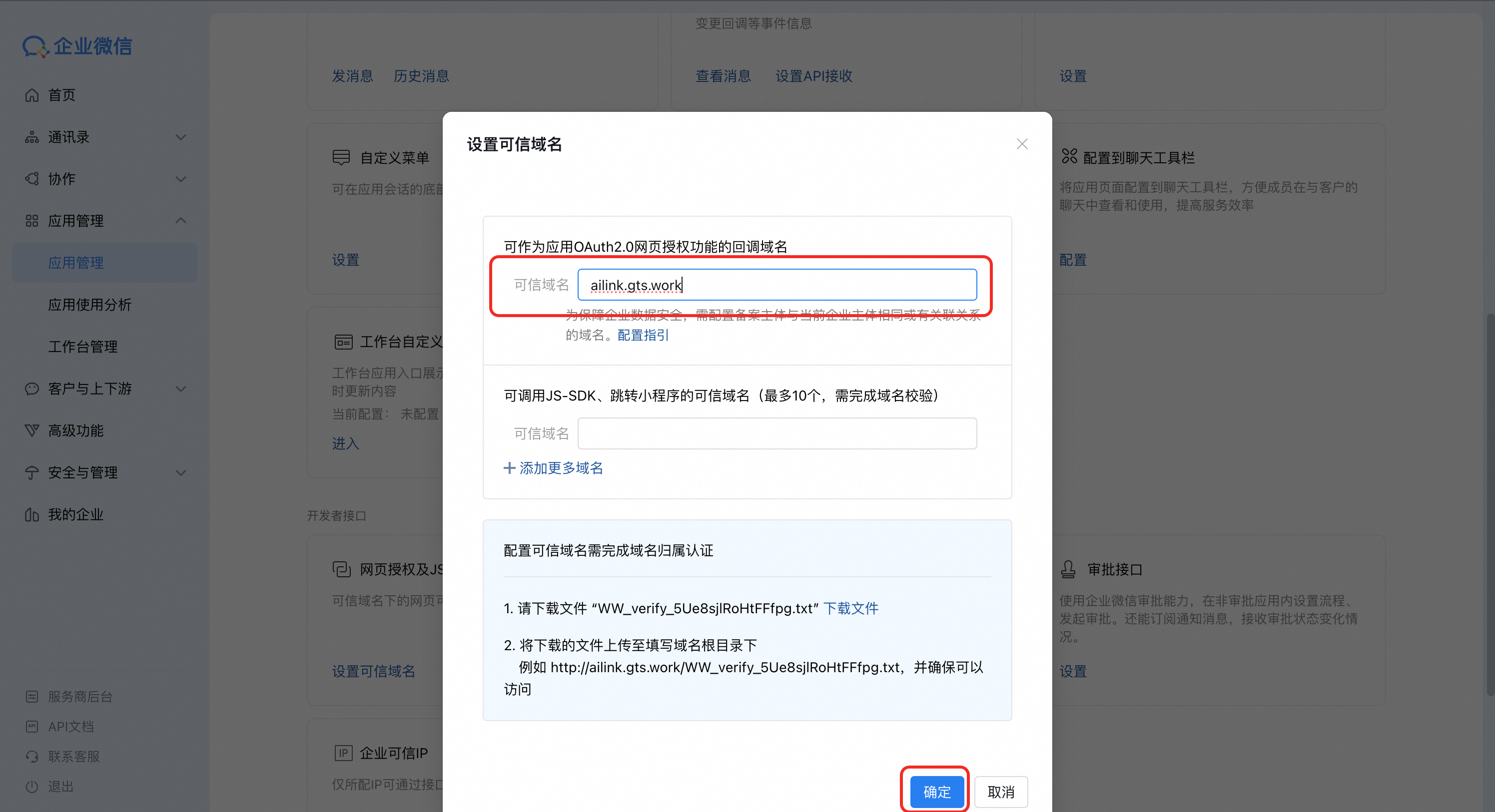The height and width of the screenshot is (812, 1495).
Task: Expand the 安全与管理 chevron
Action: [x=181, y=473]
